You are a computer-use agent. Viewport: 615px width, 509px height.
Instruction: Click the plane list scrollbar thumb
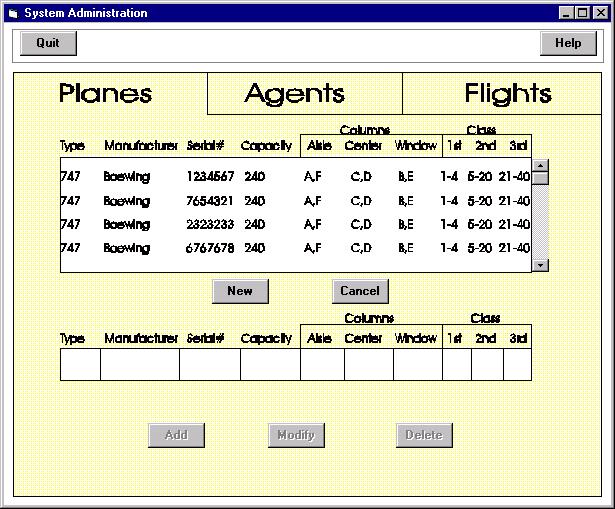(540, 179)
